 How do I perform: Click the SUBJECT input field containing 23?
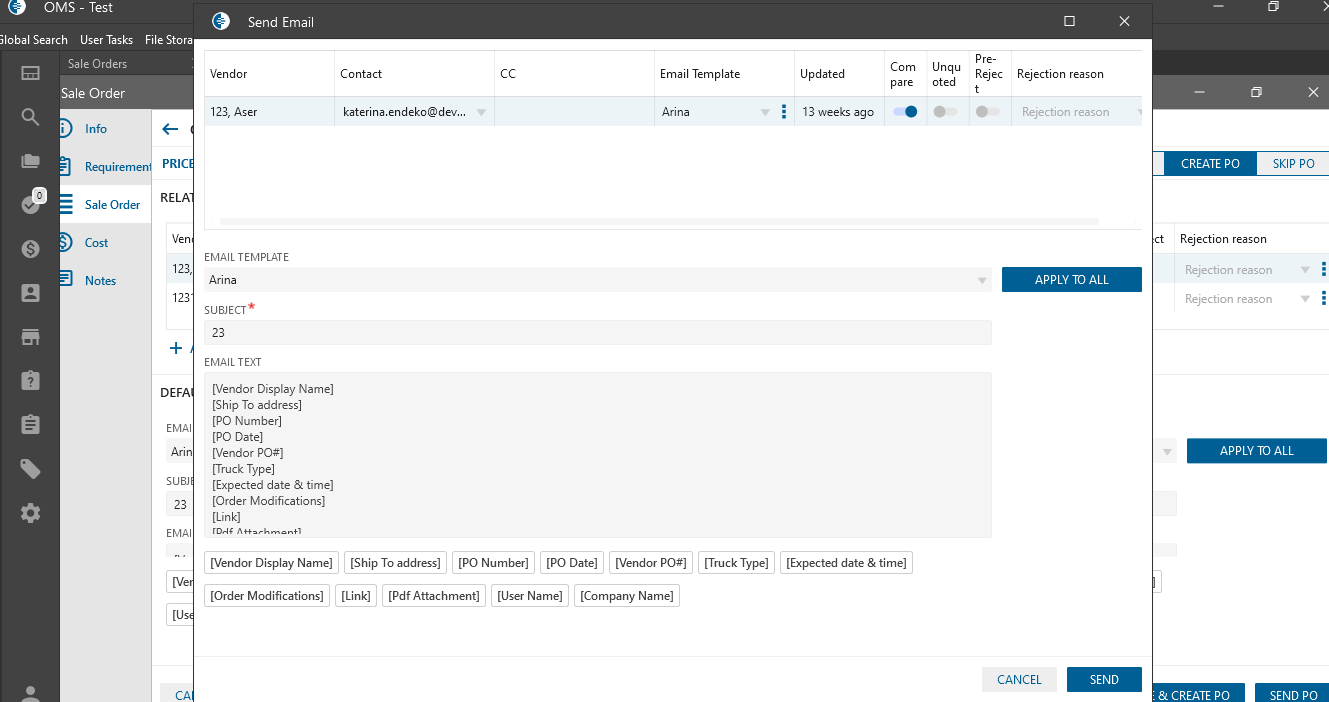pos(598,333)
